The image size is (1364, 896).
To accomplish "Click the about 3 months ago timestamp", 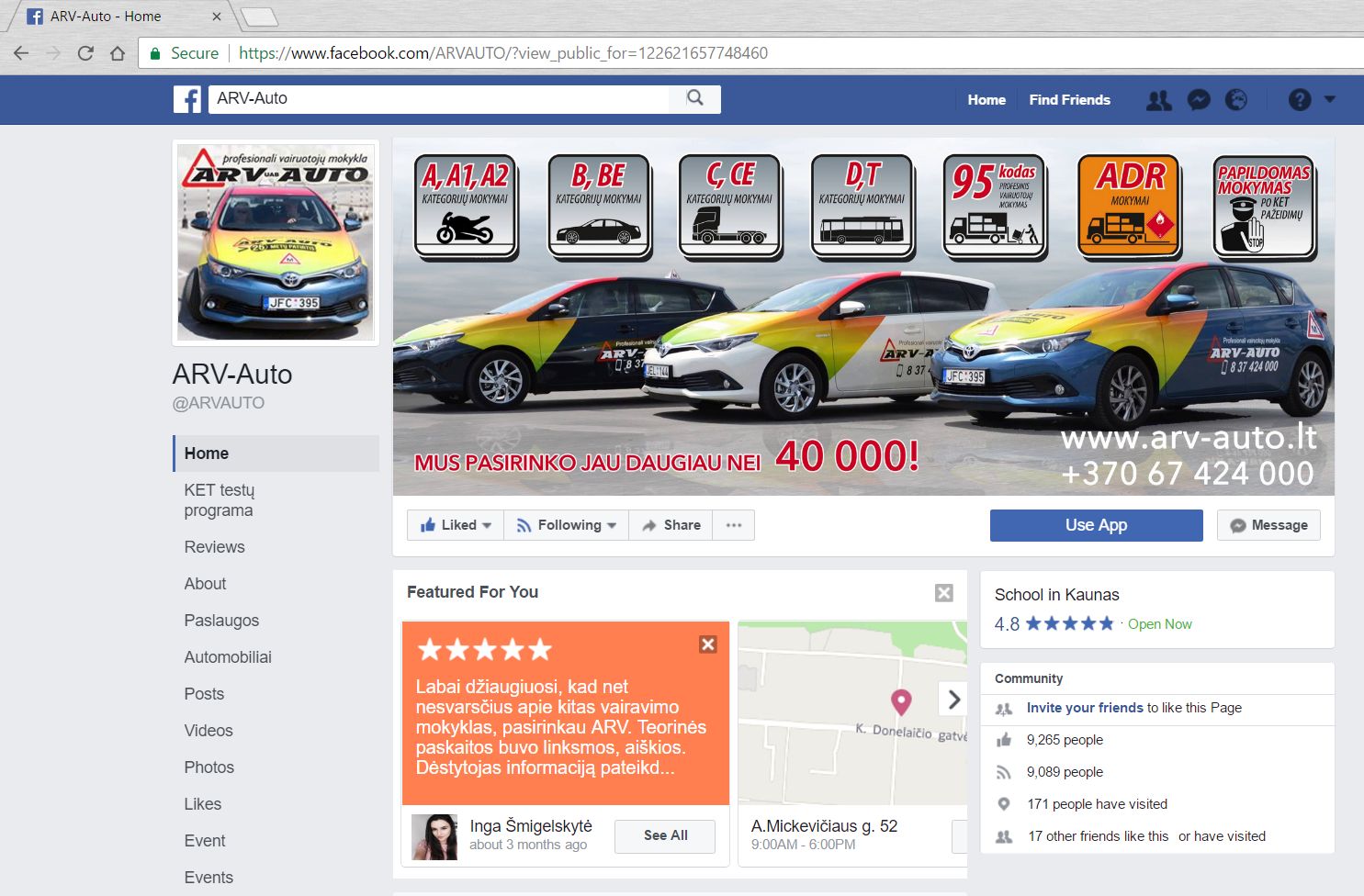I will tap(528, 845).
